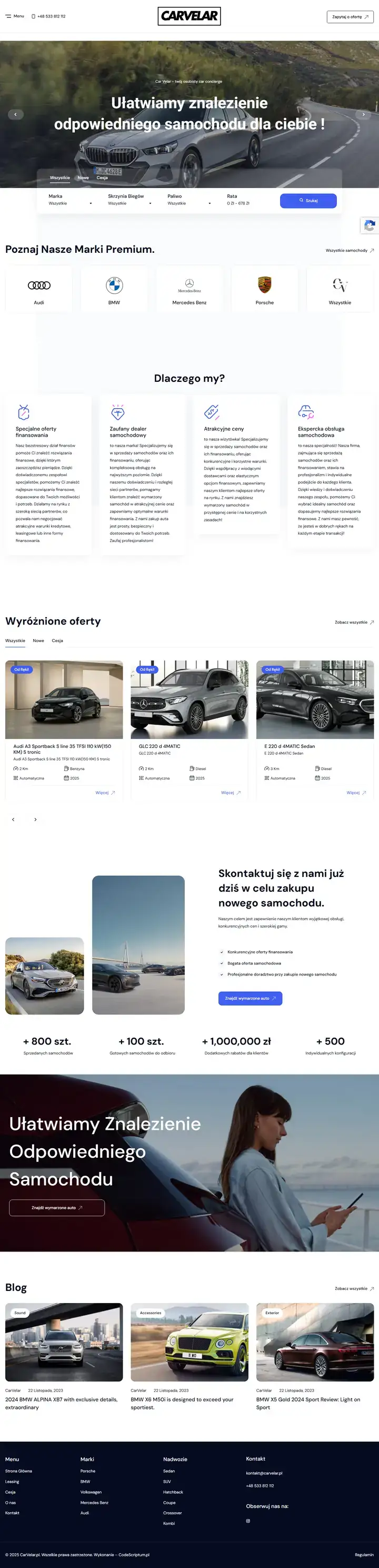Open O nas footer link
The width and height of the screenshot is (379, 1568).
pyautogui.click(x=11, y=1502)
